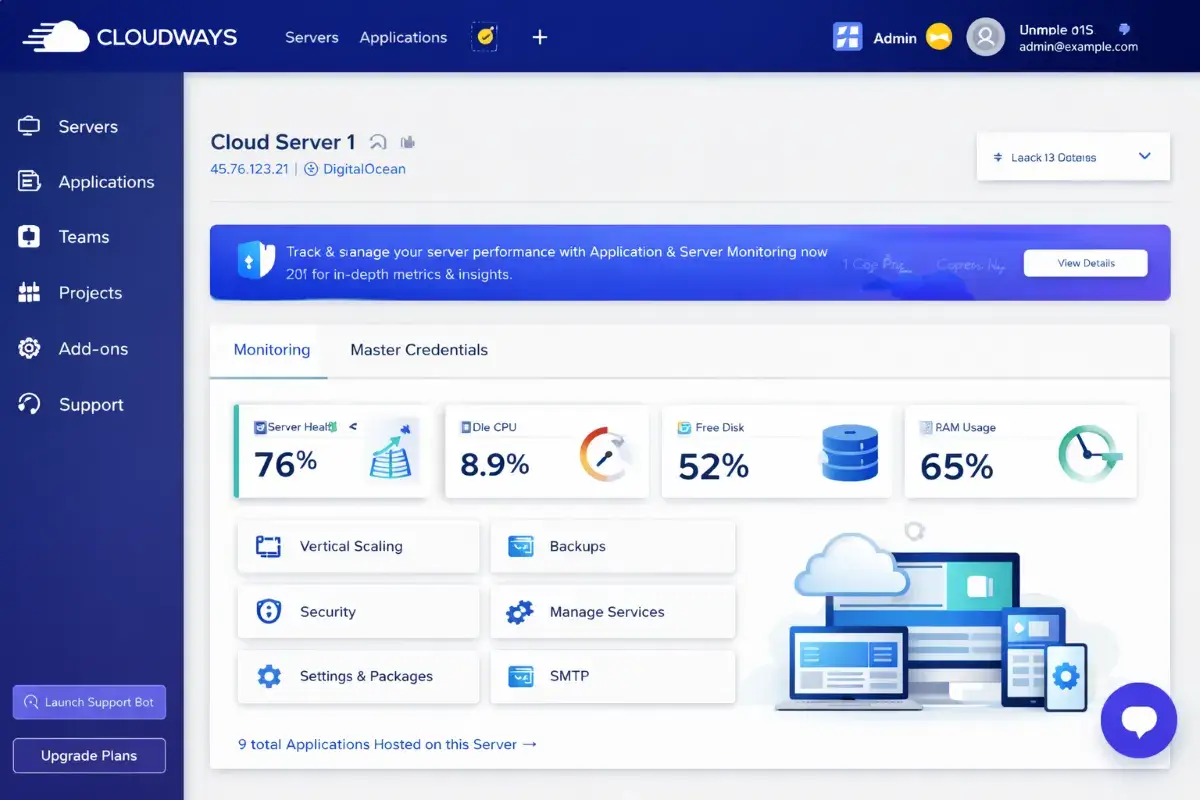Screen dimensions: 1200x800
Task: Open the add new item plus menu
Action: tap(540, 37)
